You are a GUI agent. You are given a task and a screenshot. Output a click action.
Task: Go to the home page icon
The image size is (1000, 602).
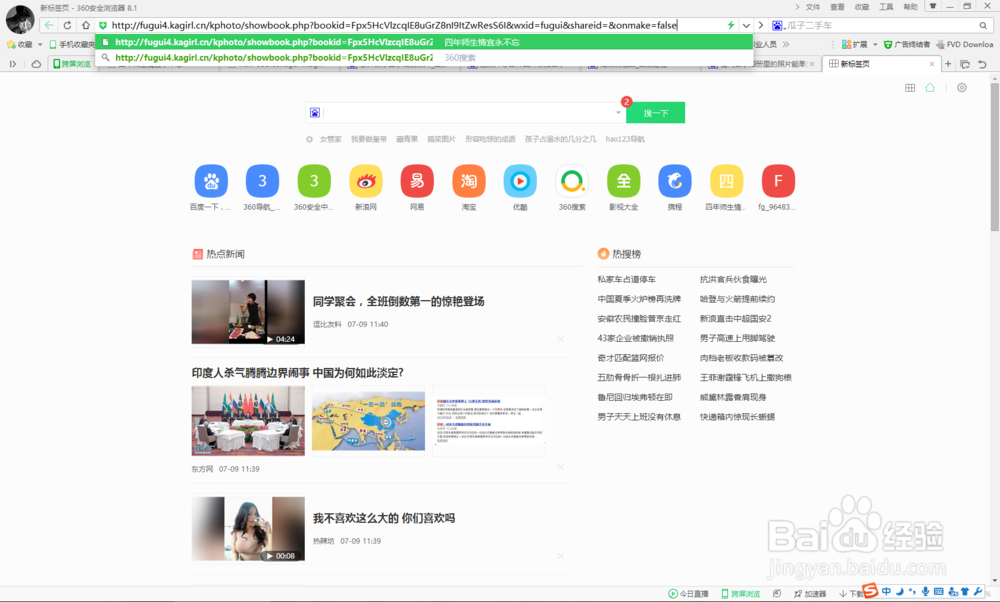click(x=85, y=26)
